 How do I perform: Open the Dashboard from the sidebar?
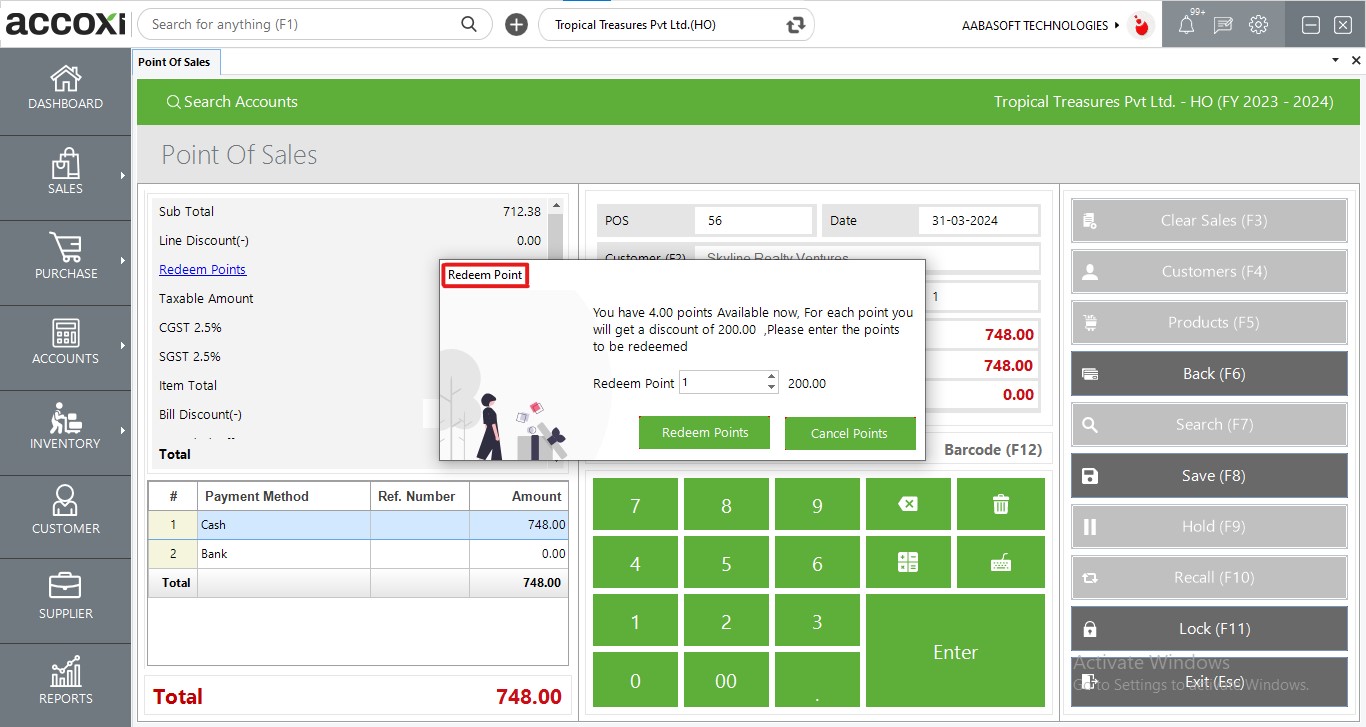click(65, 88)
